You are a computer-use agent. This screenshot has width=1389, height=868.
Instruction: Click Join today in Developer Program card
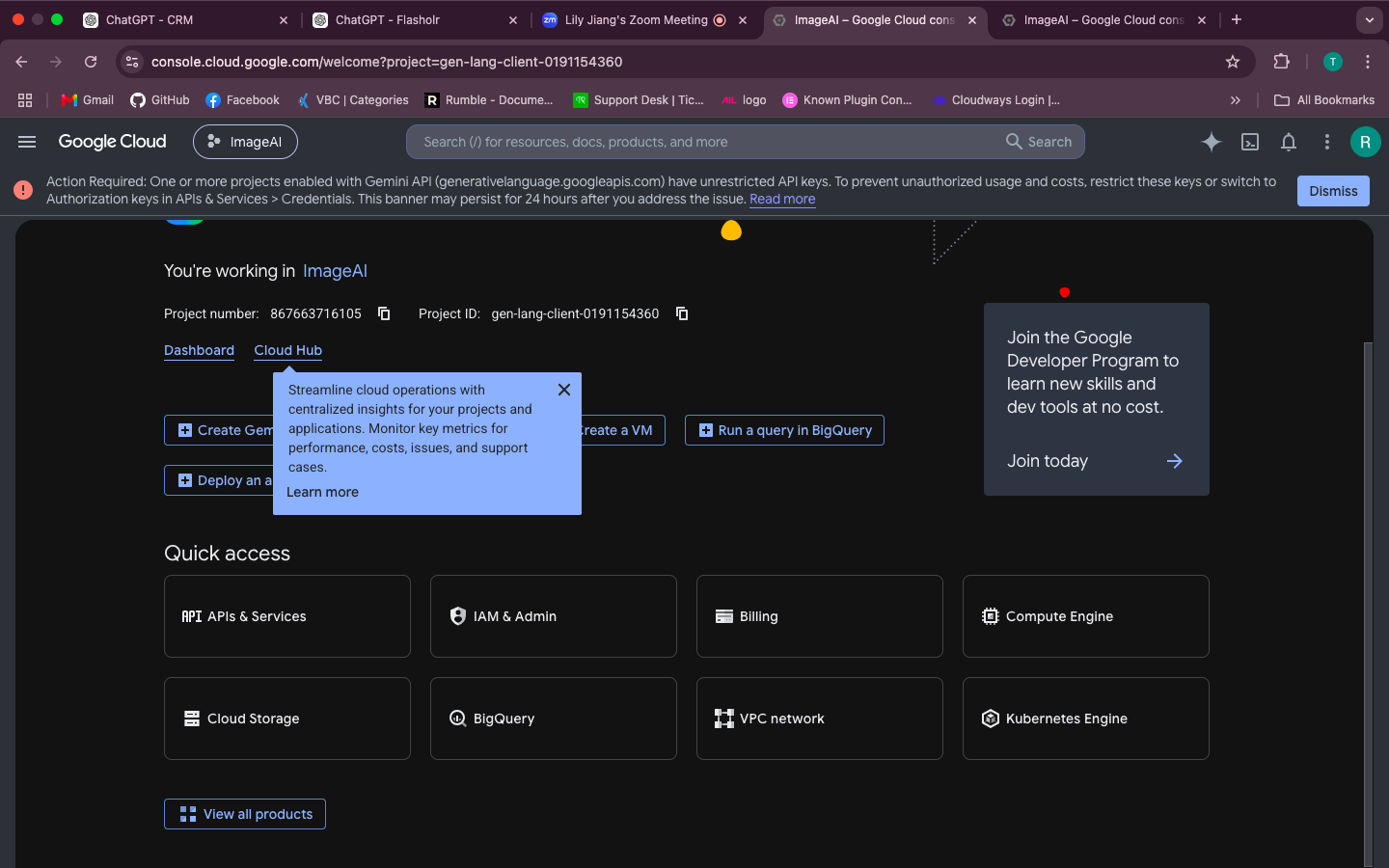click(1096, 461)
